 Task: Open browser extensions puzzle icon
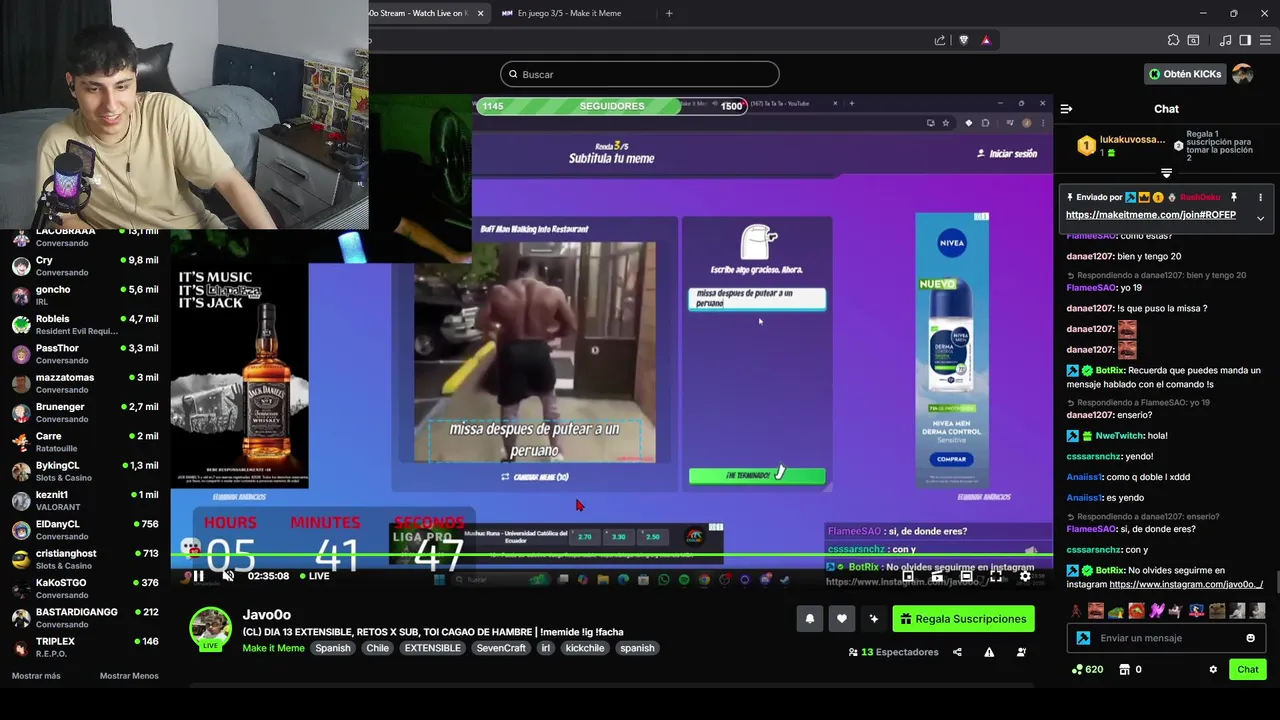pos(1173,40)
